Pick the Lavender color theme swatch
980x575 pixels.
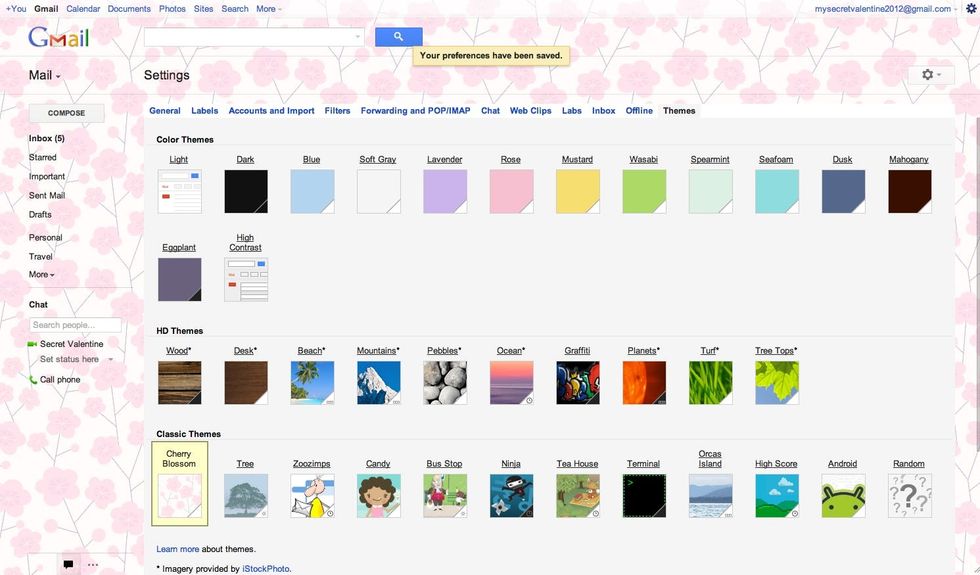click(x=444, y=191)
